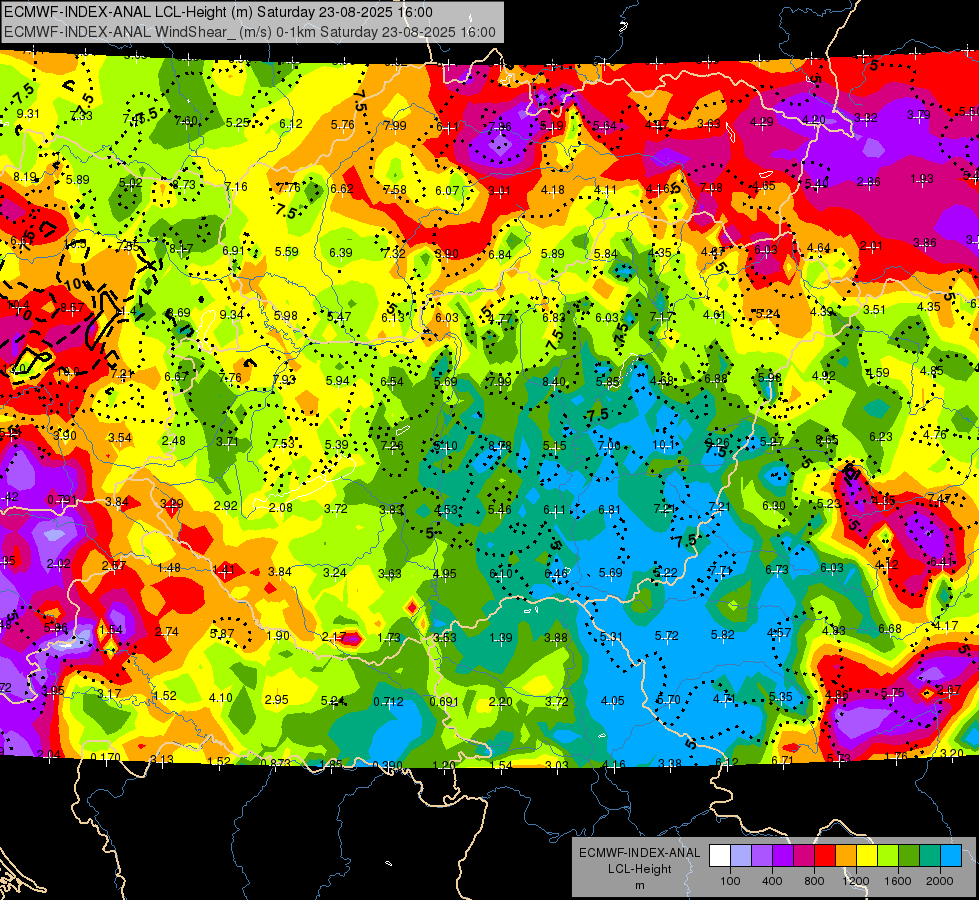Viewport: 979px width, 900px height.
Task: Click the wind shear value 6.81
Action: point(609,510)
